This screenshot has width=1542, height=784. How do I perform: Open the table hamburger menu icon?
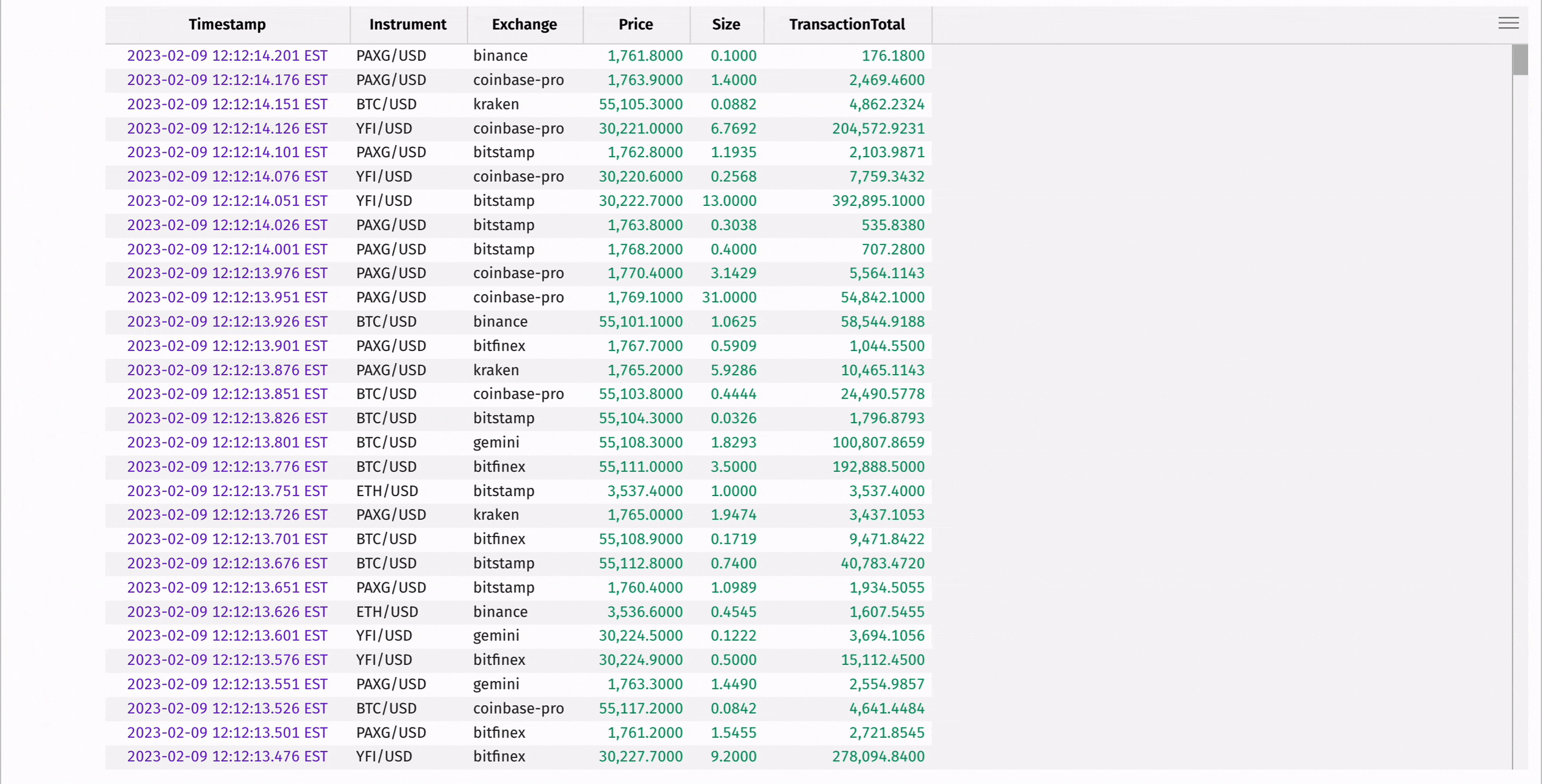click(1508, 23)
